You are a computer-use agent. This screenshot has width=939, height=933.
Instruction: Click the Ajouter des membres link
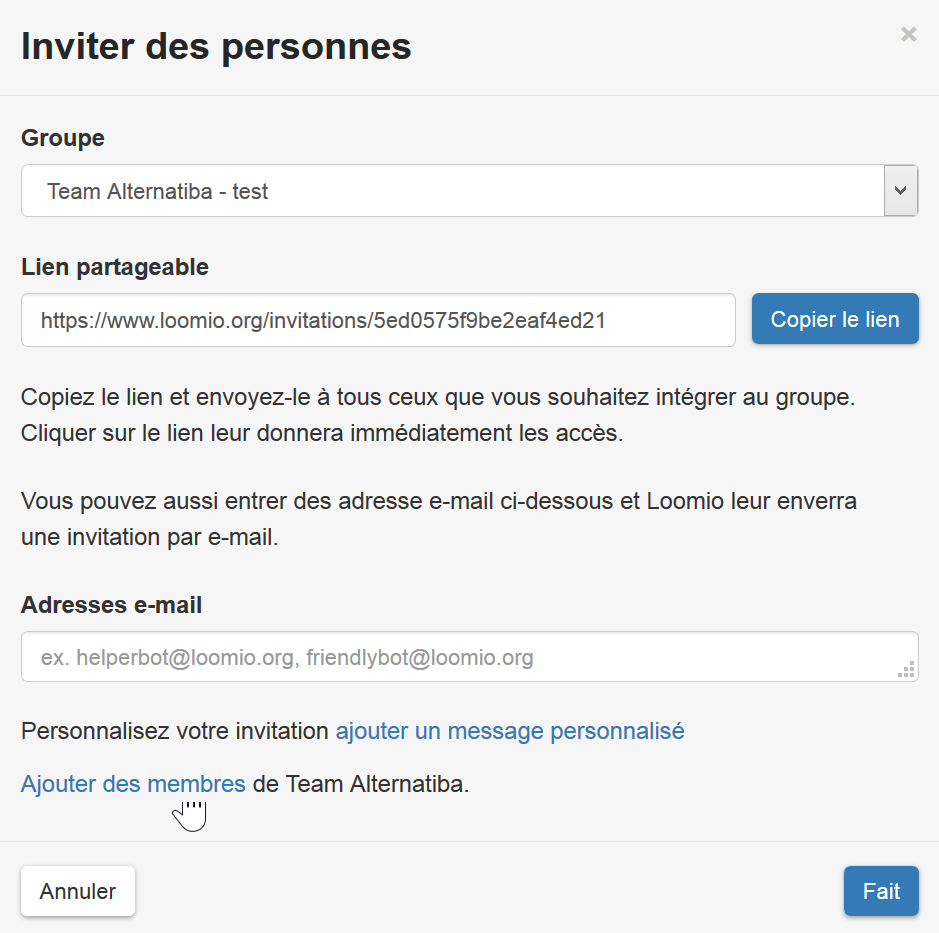point(132,783)
